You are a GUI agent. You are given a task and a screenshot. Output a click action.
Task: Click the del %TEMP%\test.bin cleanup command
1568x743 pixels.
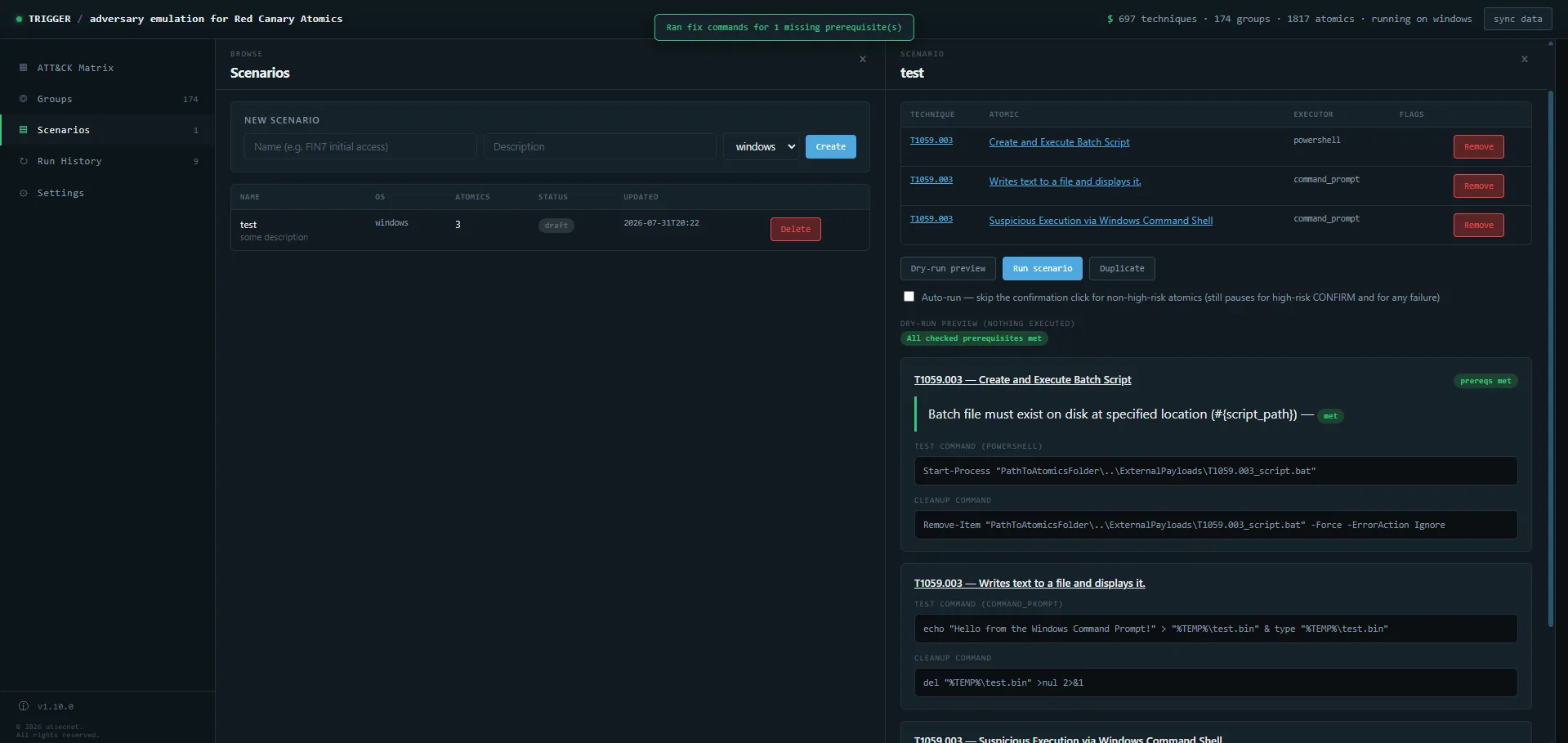coord(1003,683)
